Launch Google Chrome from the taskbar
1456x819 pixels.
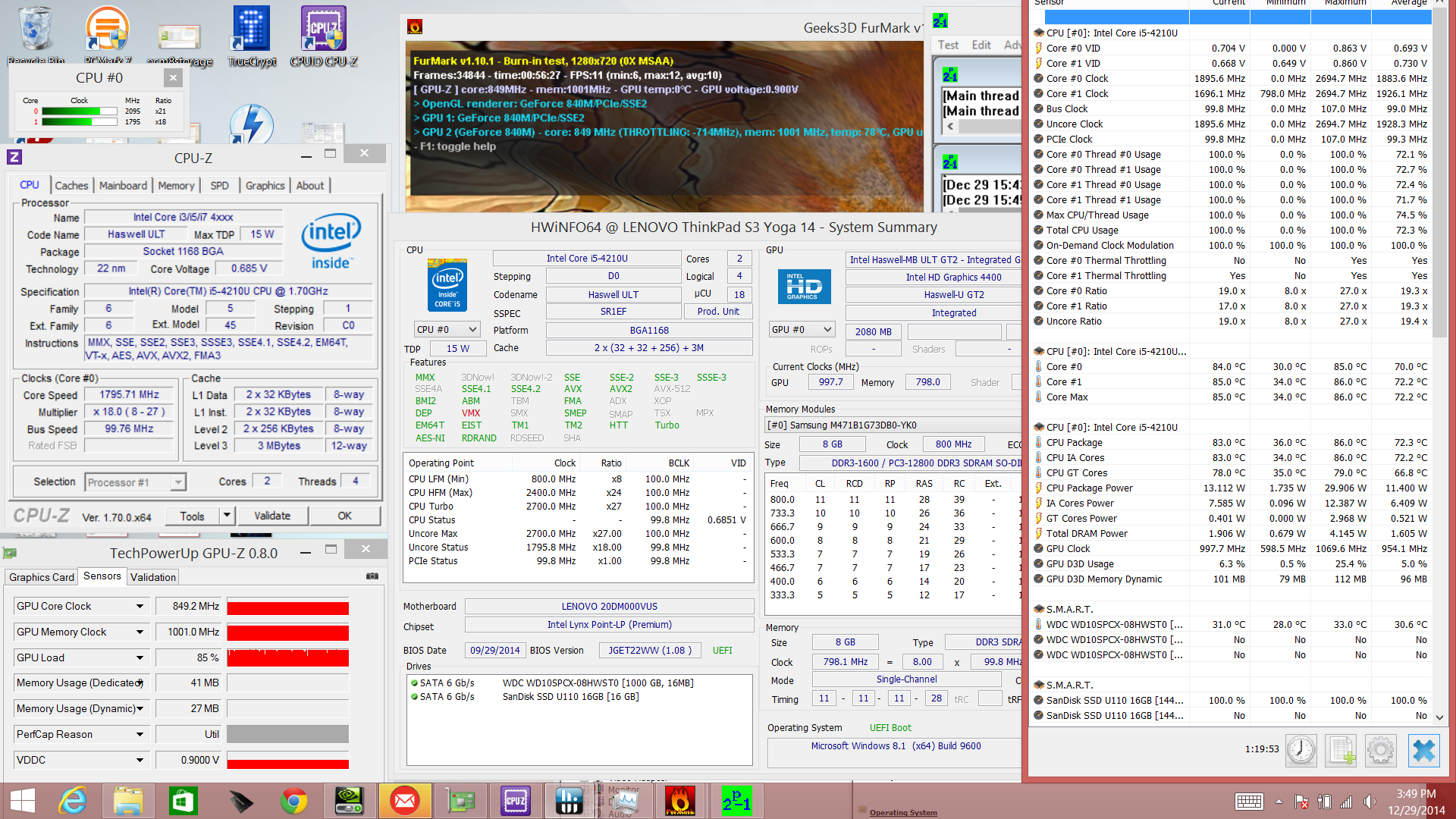[x=293, y=801]
